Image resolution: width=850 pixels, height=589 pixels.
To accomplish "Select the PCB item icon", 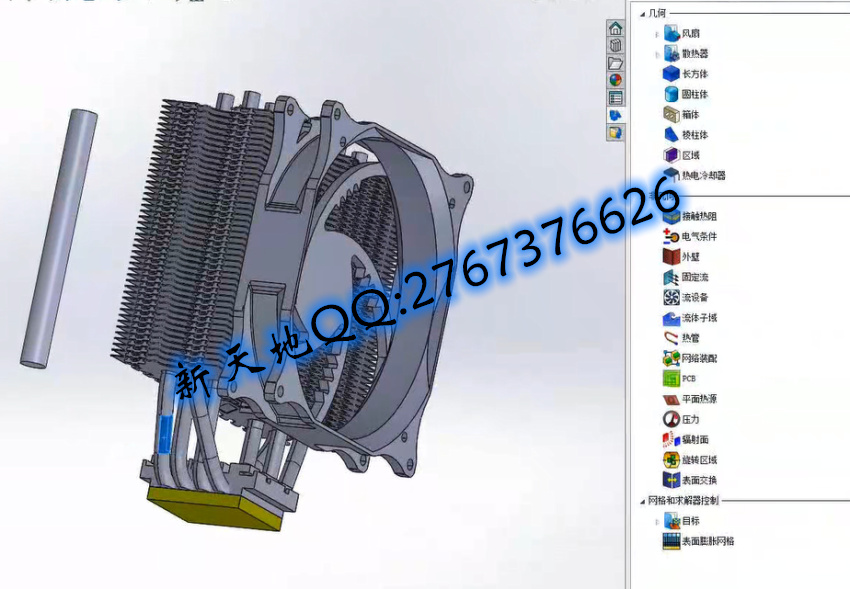I will [x=671, y=379].
